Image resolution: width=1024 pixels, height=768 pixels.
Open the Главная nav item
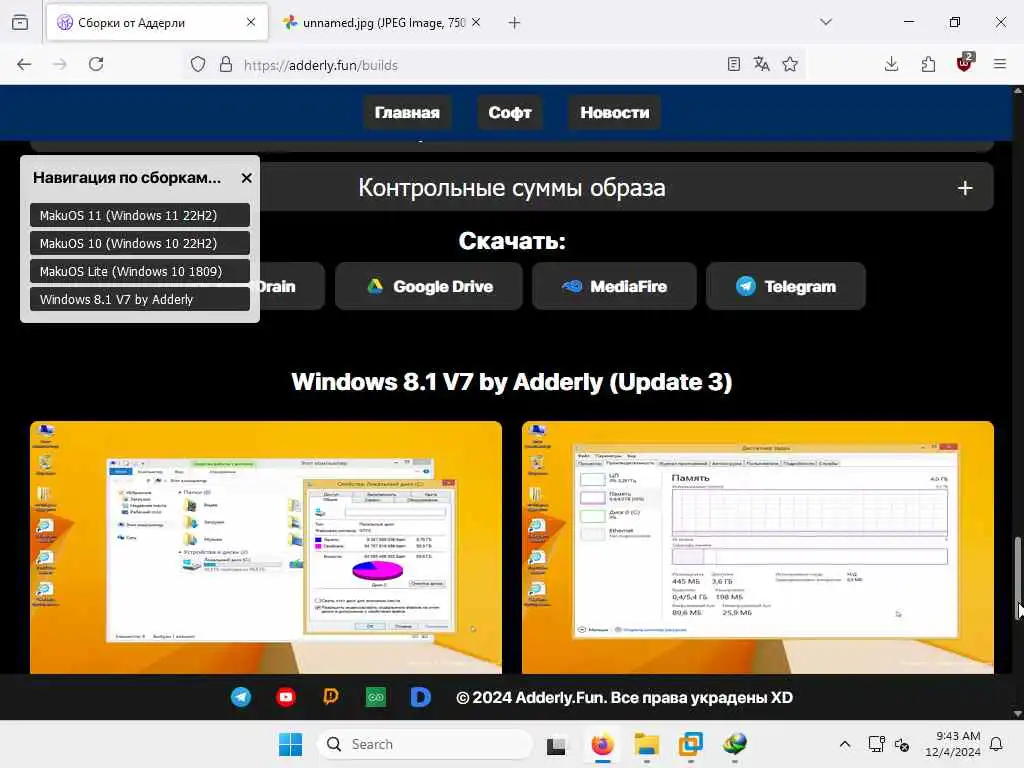pos(407,112)
